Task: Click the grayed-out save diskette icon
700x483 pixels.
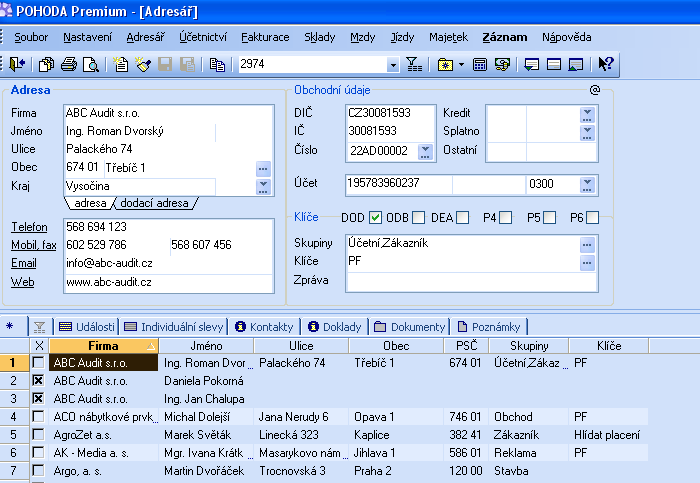Action: tap(165, 65)
